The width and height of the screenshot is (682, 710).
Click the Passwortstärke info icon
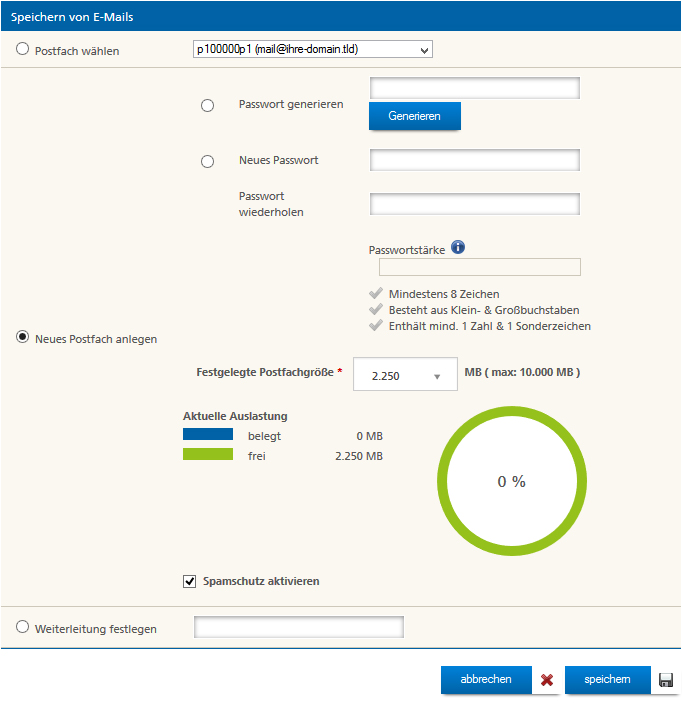tap(458, 247)
